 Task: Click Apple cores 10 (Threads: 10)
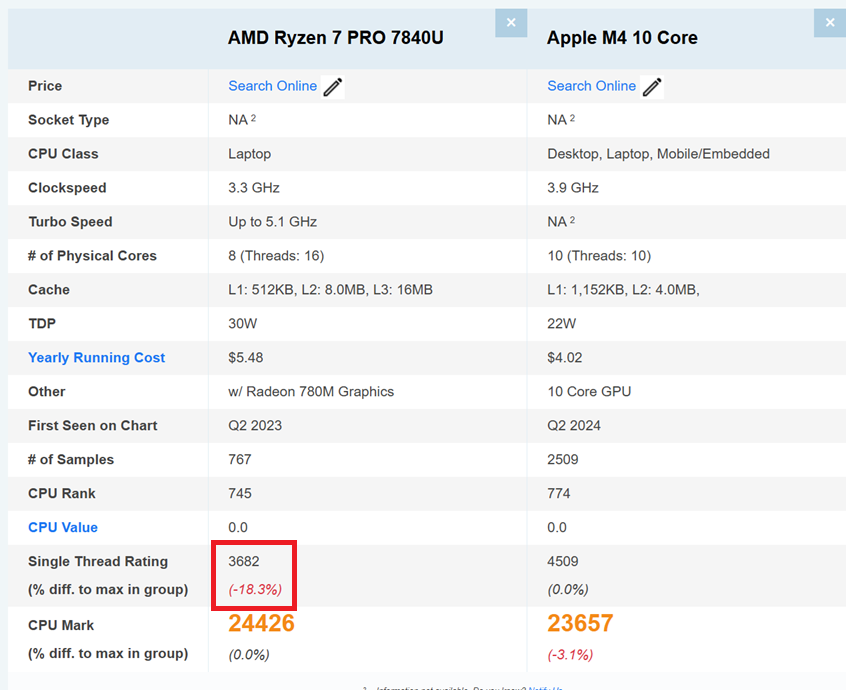(x=599, y=256)
